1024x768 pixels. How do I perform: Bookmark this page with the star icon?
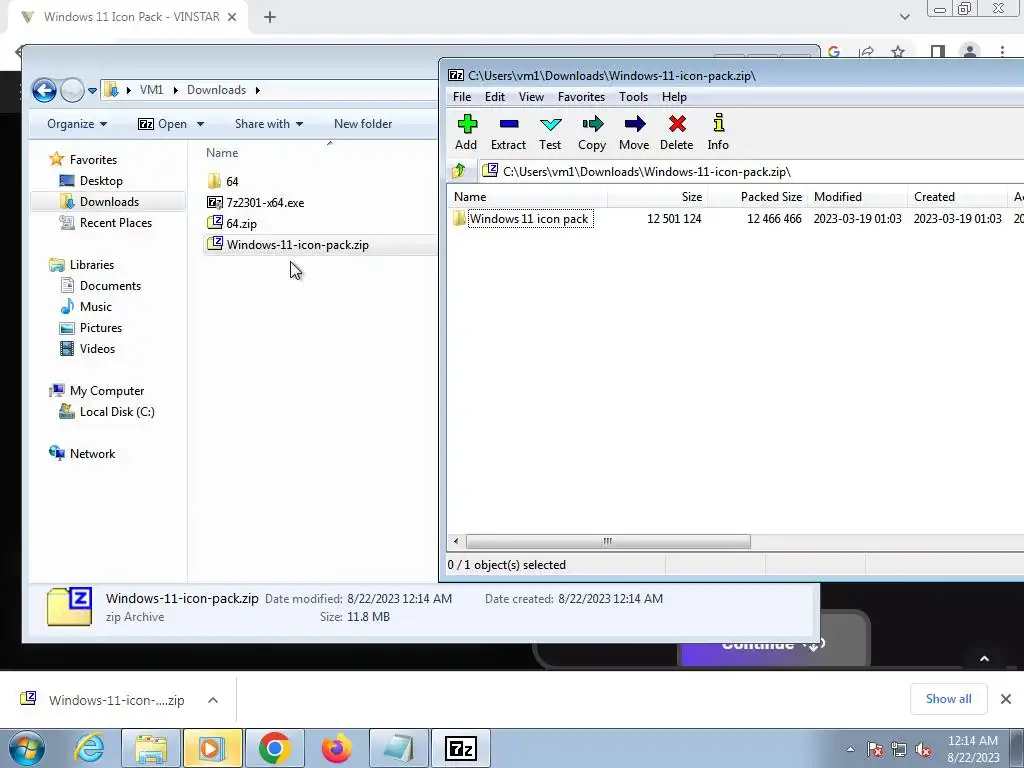pyautogui.click(x=898, y=52)
